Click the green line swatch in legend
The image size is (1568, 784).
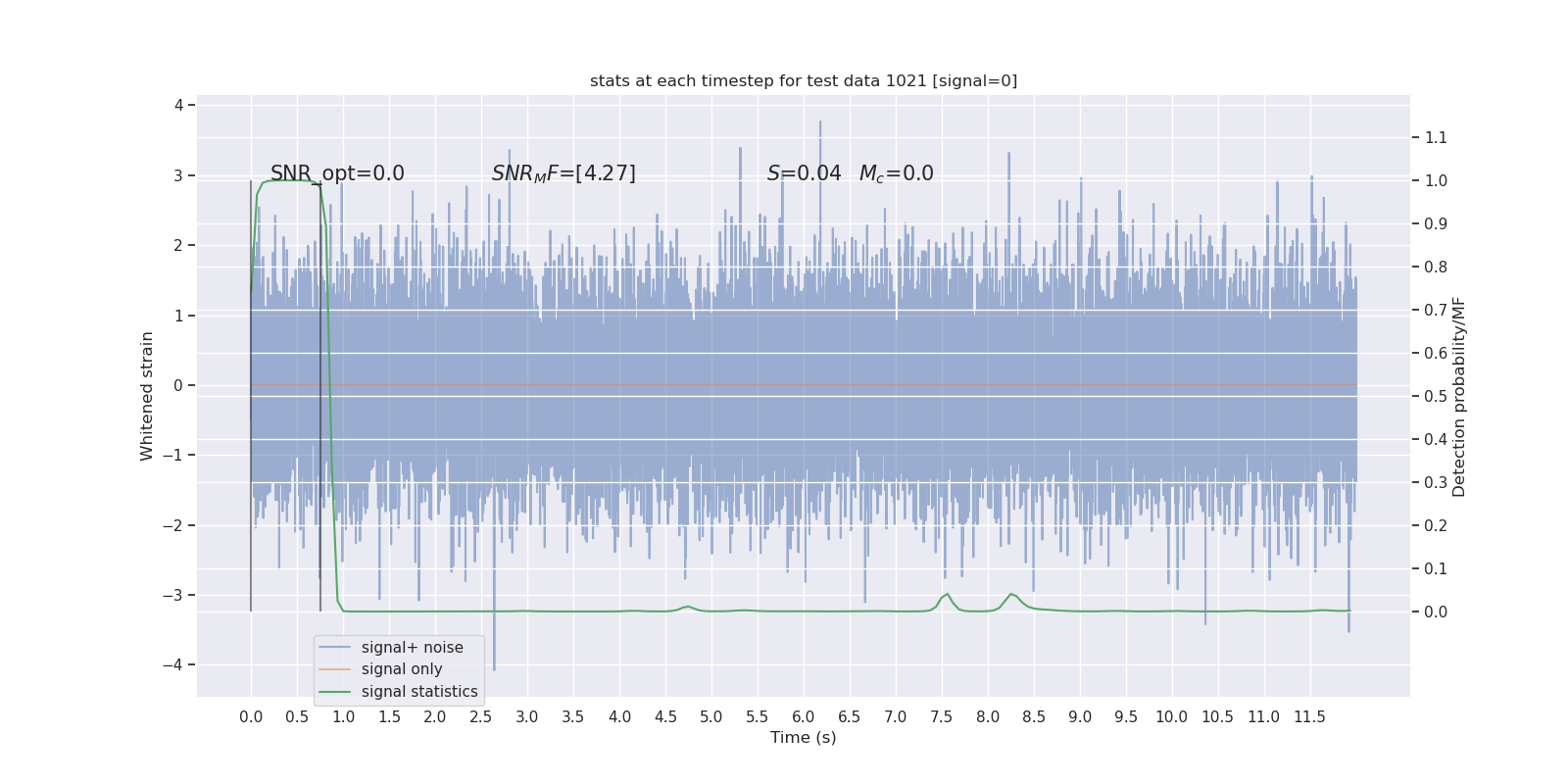point(334,692)
